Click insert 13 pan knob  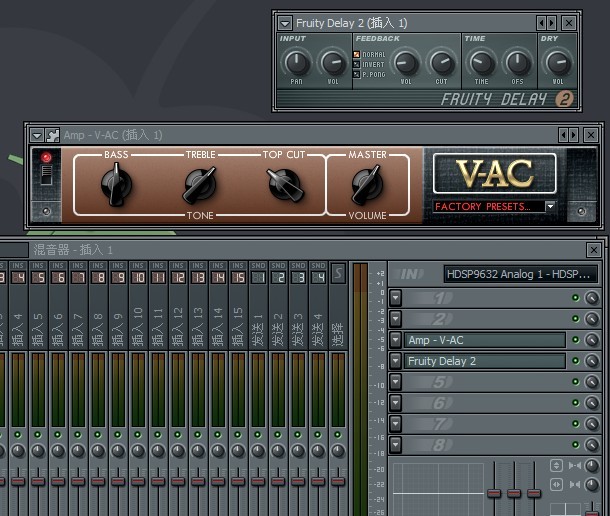coord(198,451)
